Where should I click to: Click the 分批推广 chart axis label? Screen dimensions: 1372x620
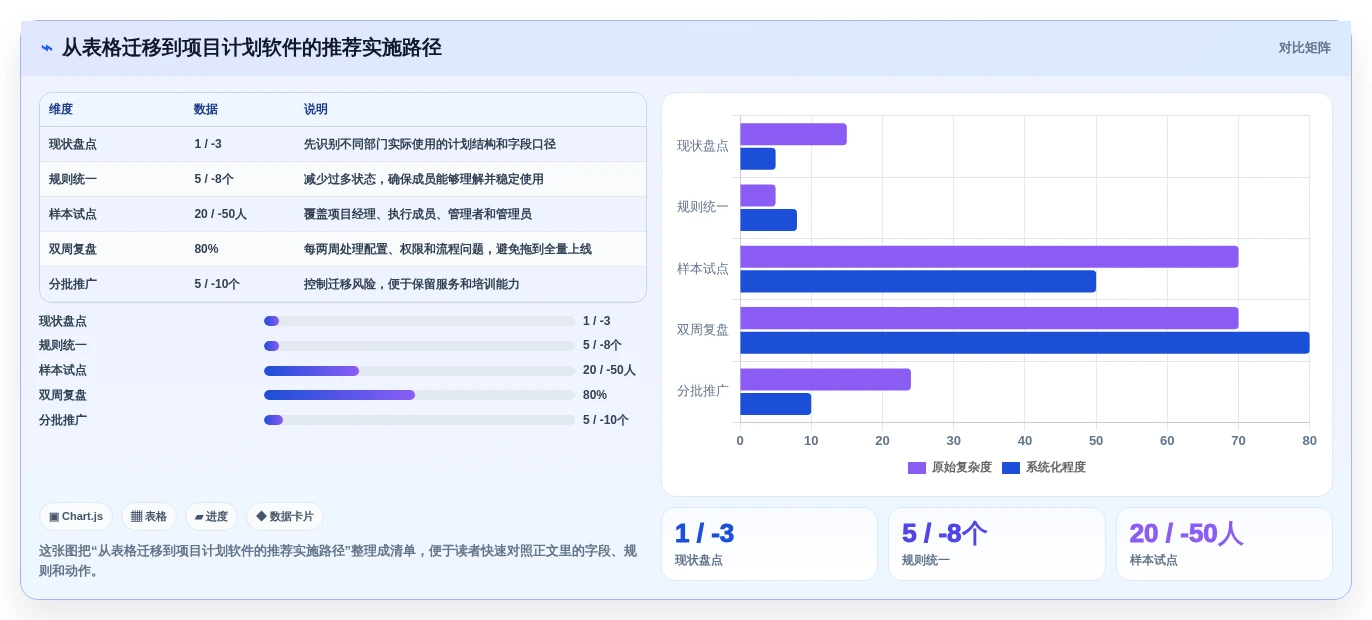703,391
